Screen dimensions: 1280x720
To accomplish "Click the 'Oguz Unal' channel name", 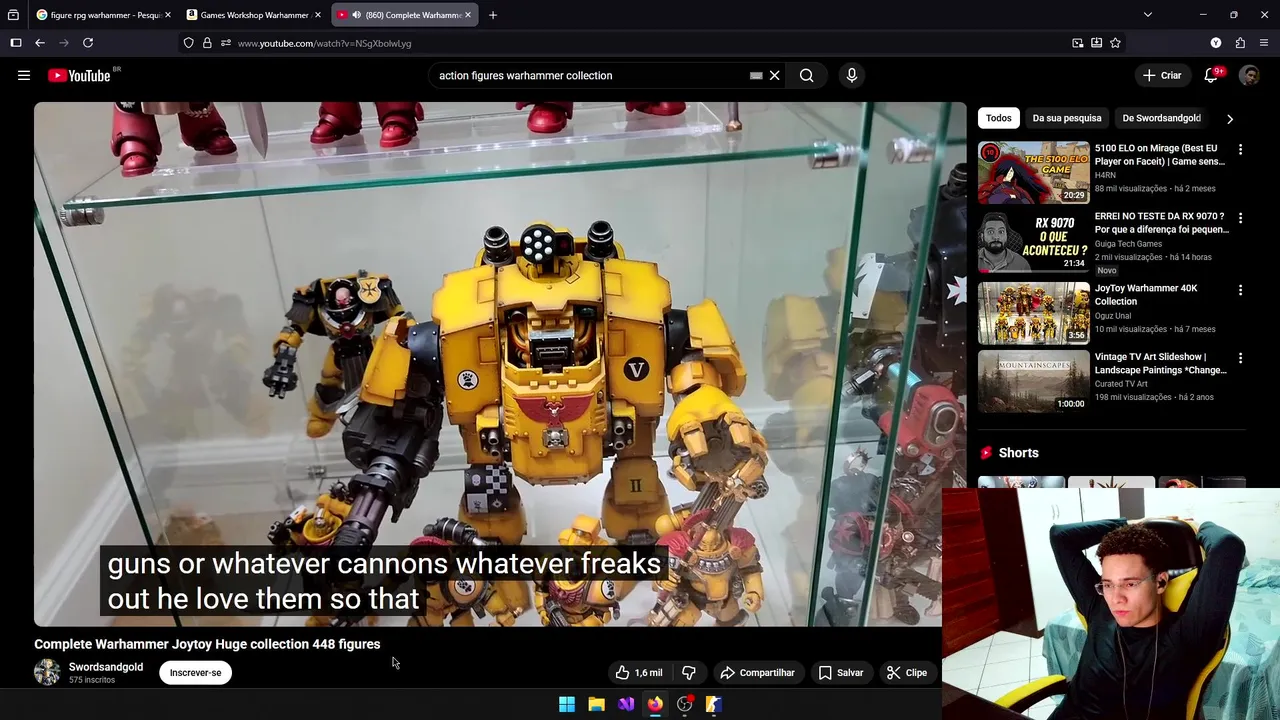I will click(1113, 316).
